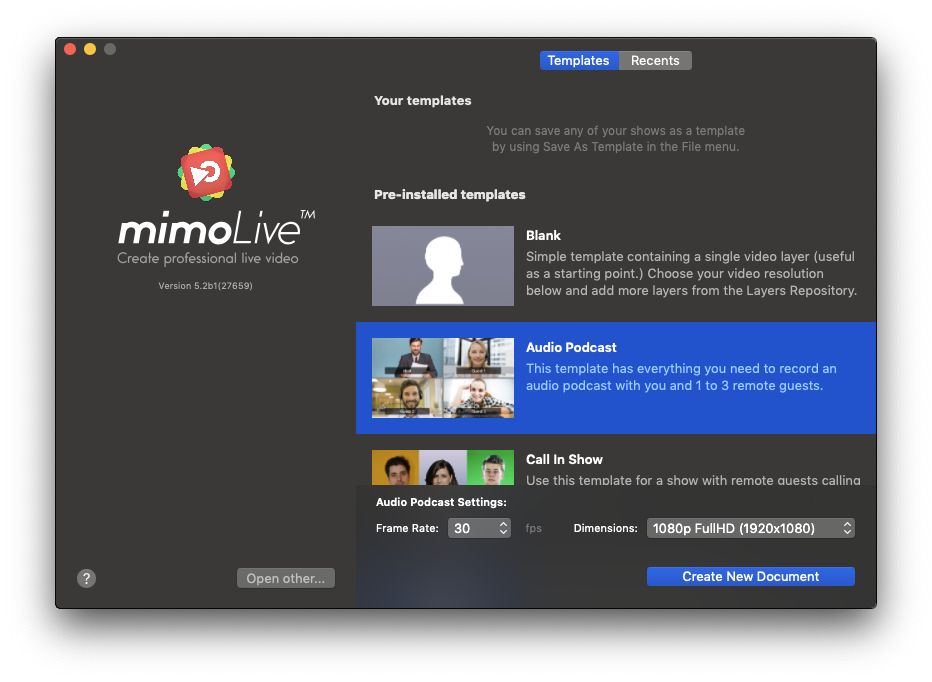Click the Audio Podcast description text
The height and width of the screenshot is (682, 932).
tap(681, 377)
